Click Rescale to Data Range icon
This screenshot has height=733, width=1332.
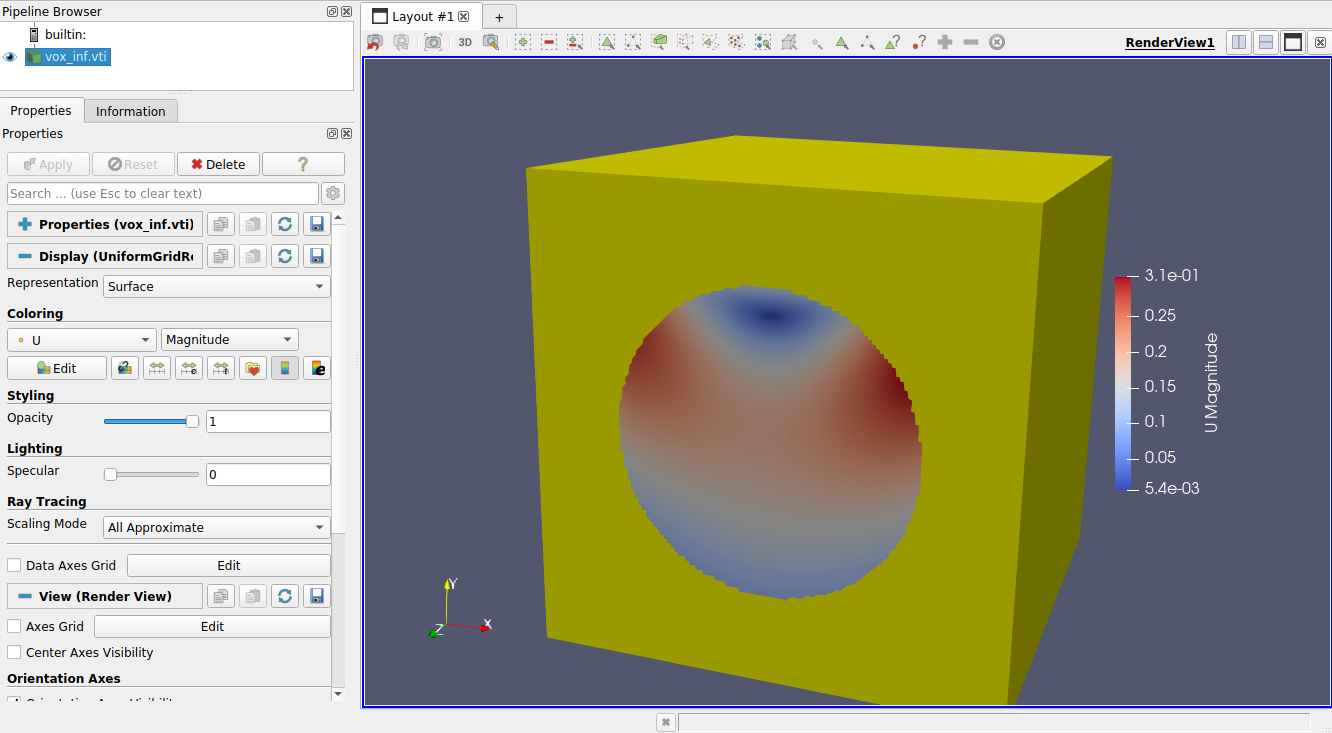(156, 368)
